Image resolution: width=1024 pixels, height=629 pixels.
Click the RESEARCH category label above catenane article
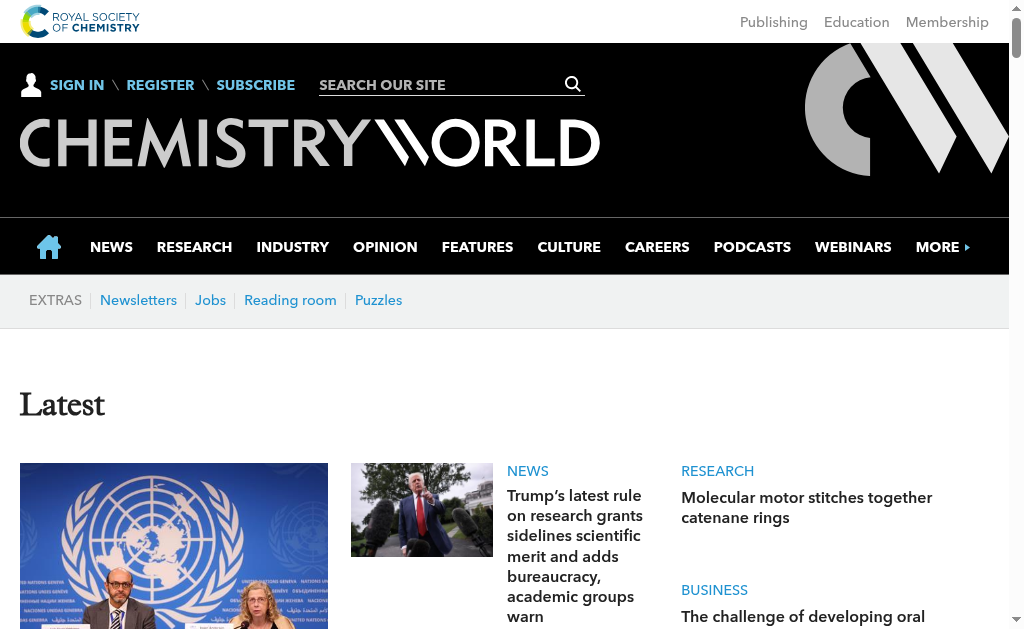[x=717, y=471]
